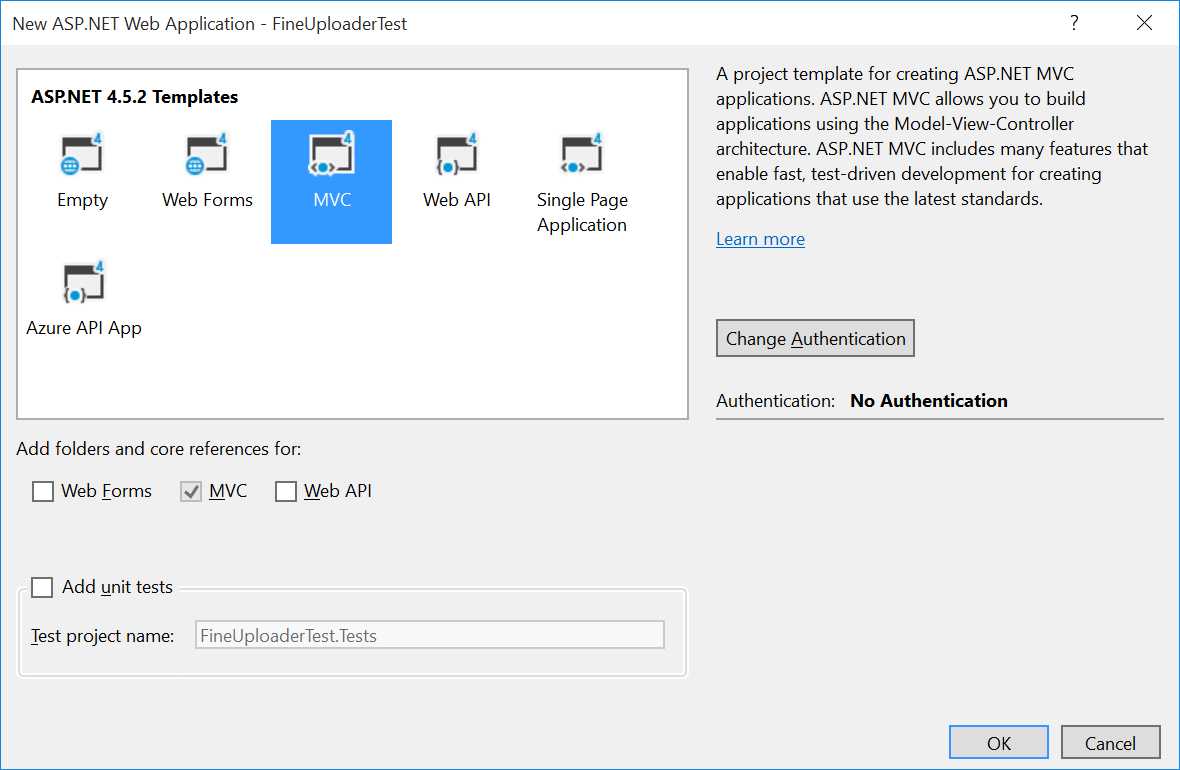The image size is (1180, 770).
Task: Click the 'Add folders and core references for:' label
Action: [x=159, y=449]
